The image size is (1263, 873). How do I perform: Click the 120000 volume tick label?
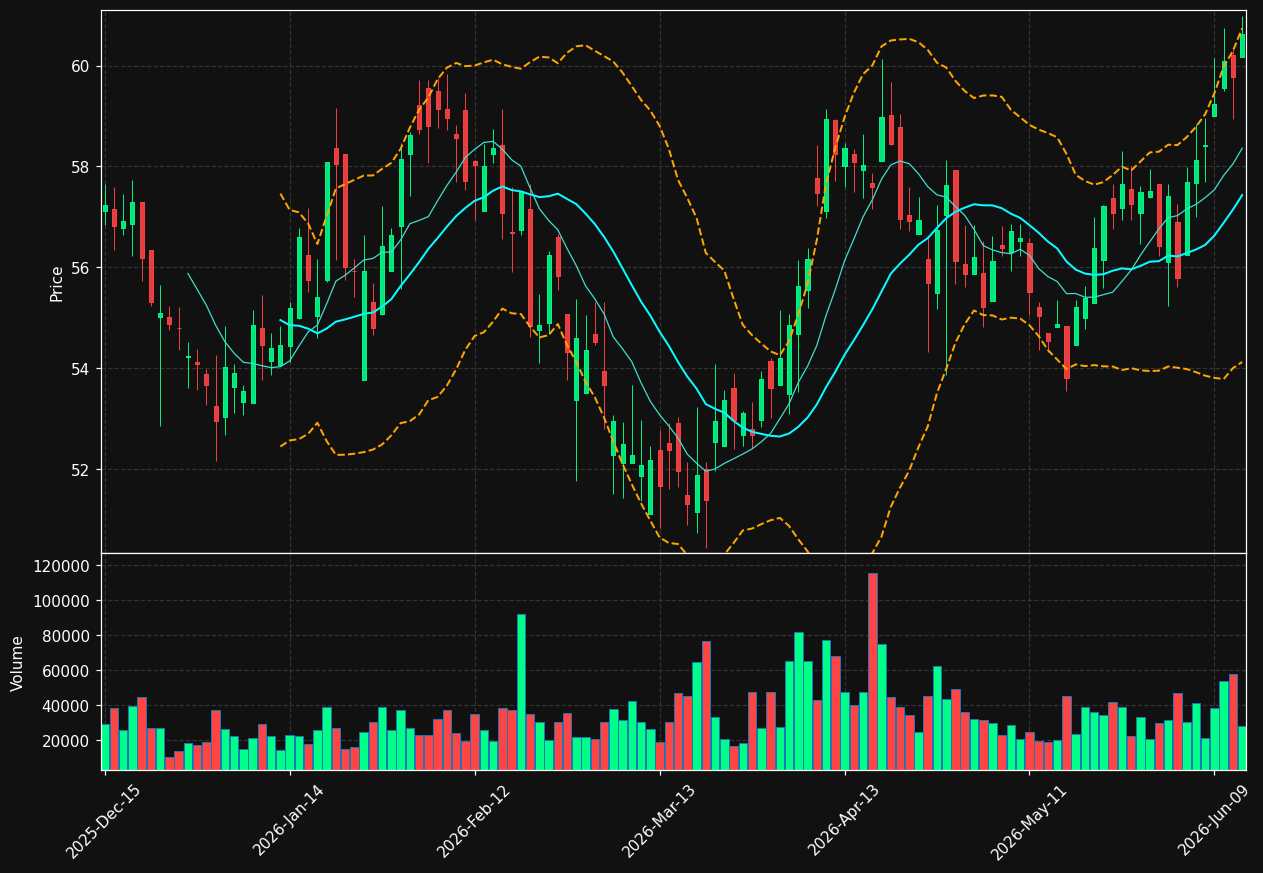point(62,566)
